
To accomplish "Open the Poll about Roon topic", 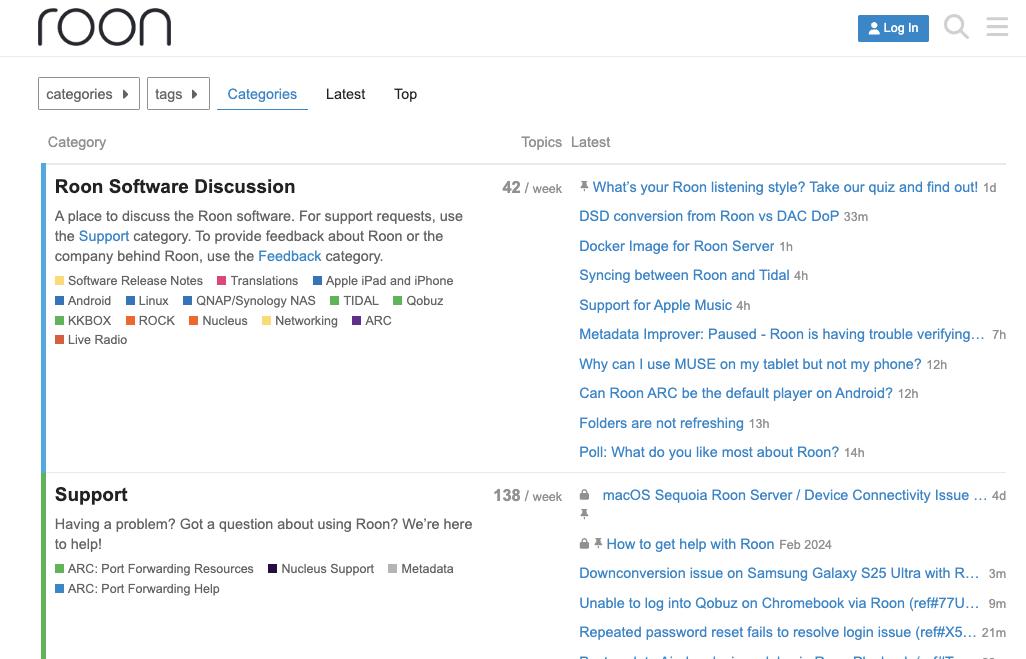I will tap(709, 452).
